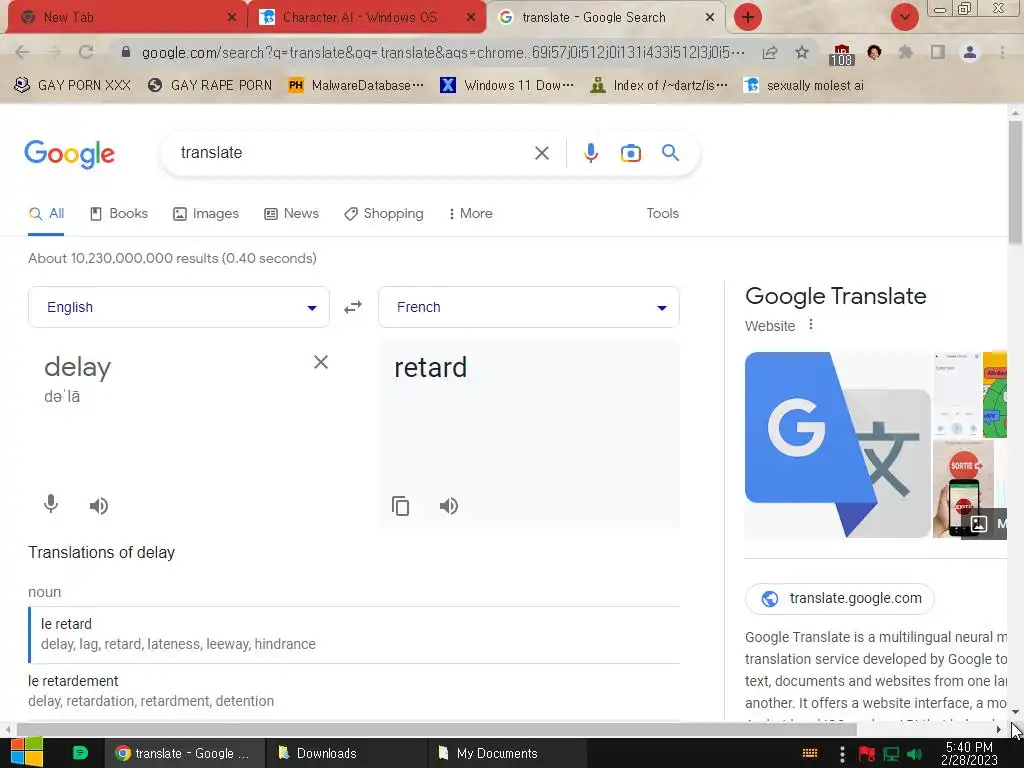Screen dimensions: 1024x768
Task: Translate by voice microphone under source
Action: 51,505
